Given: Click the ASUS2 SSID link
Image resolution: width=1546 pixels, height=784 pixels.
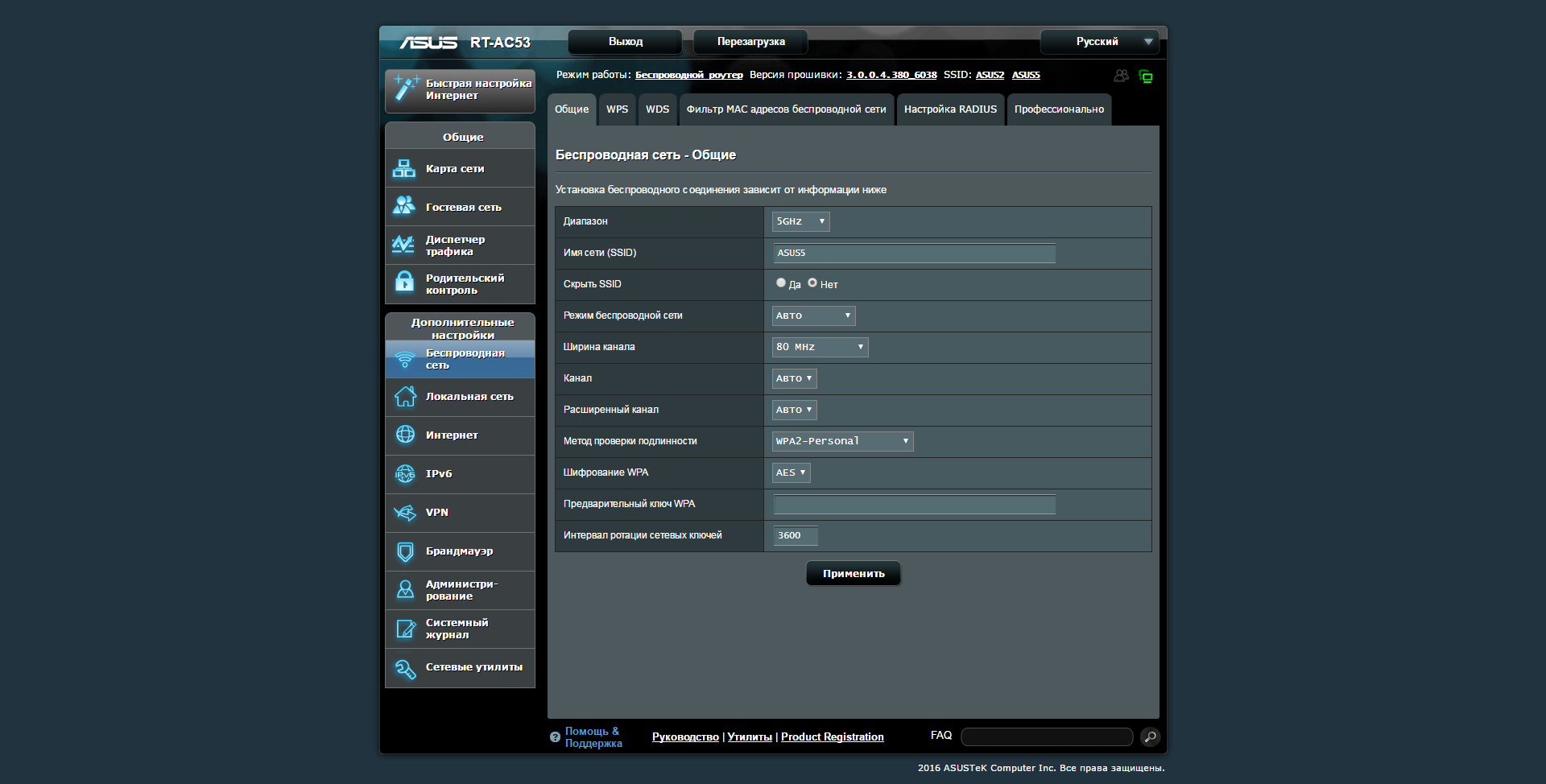Looking at the screenshot, I should 990,75.
